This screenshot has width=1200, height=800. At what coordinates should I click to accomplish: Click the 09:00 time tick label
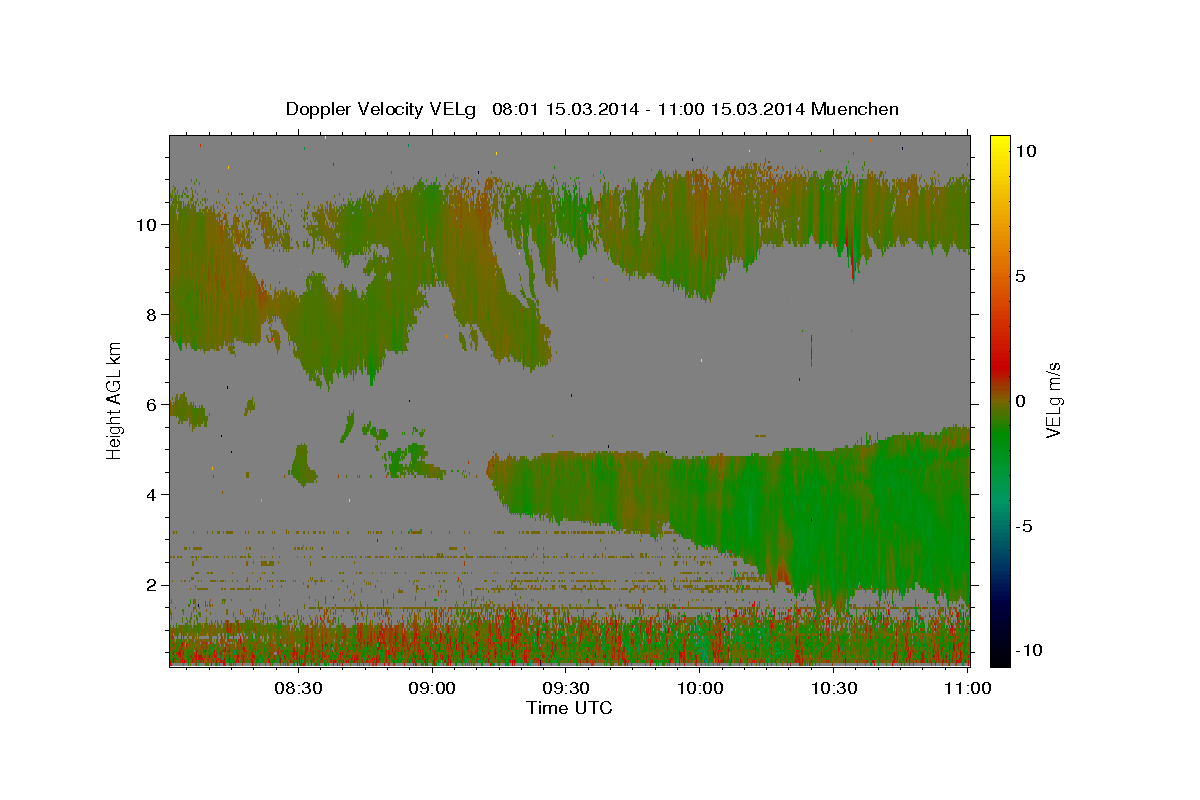(433, 688)
